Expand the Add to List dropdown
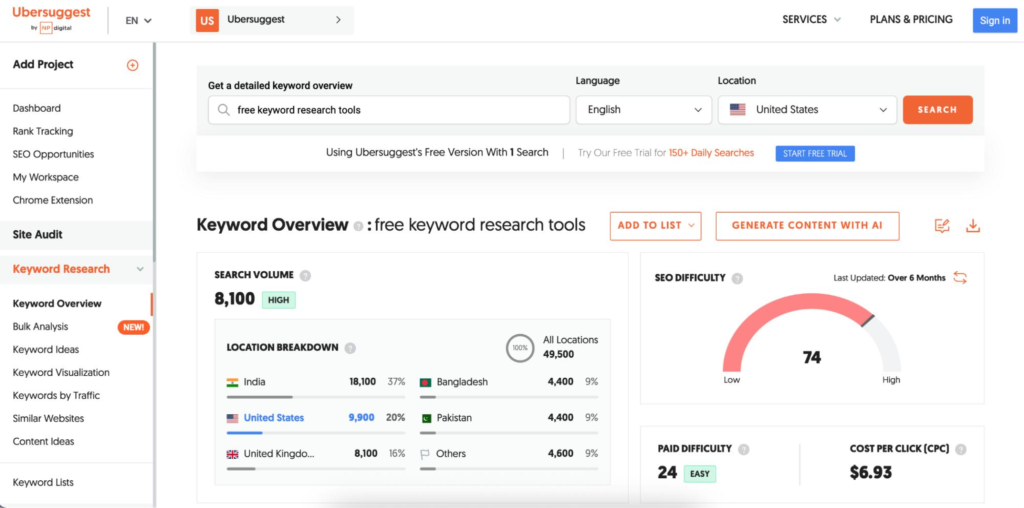 point(655,226)
